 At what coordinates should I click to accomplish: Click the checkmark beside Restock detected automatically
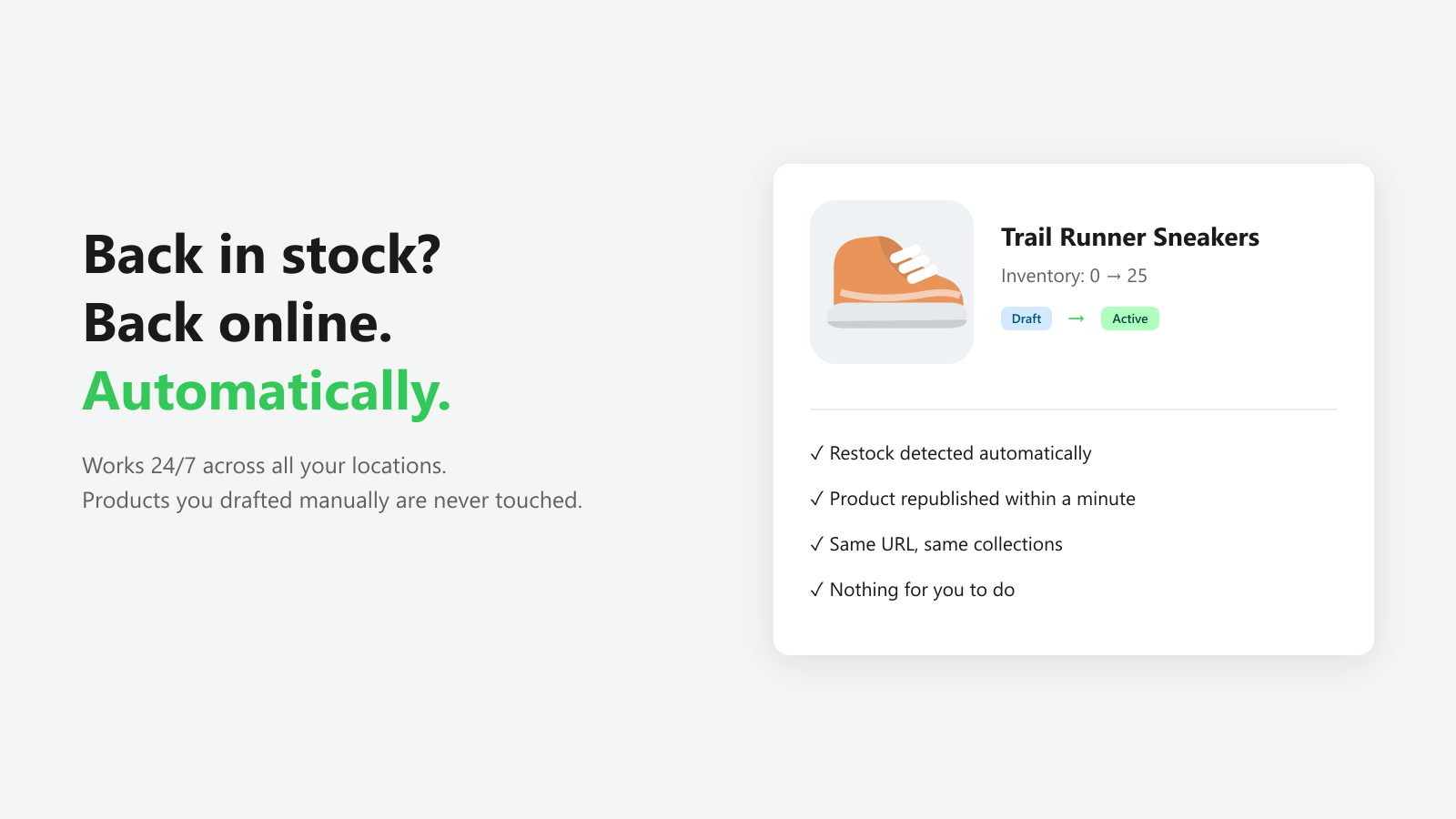(x=816, y=453)
